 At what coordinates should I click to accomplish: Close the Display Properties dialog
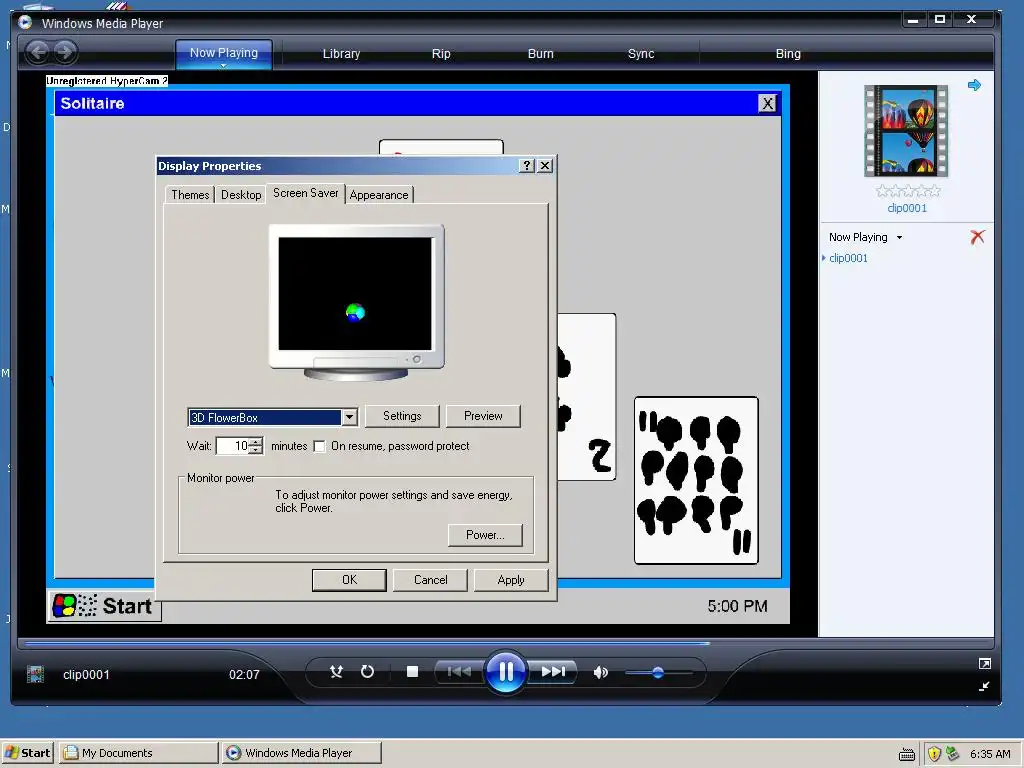(545, 166)
